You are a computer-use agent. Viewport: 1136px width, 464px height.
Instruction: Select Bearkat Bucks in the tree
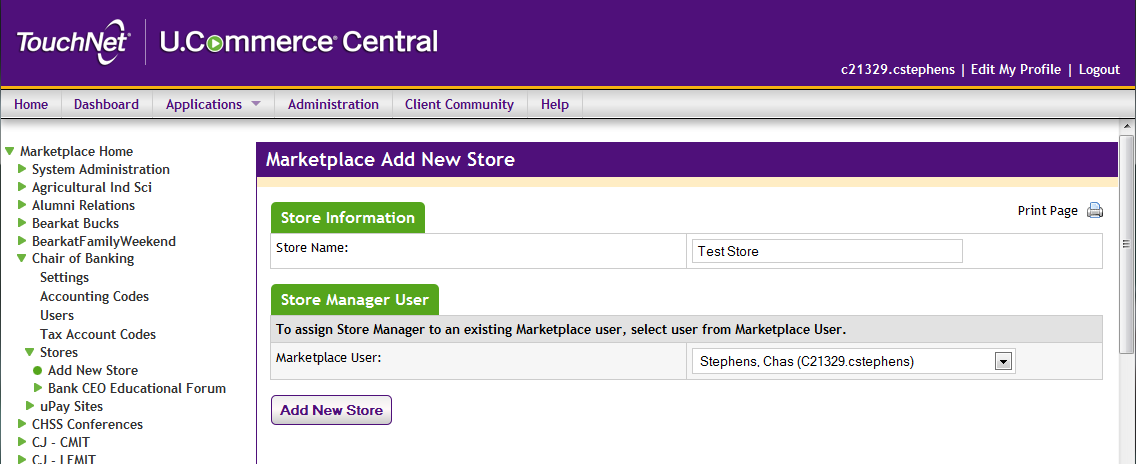click(x=75, y=223)
